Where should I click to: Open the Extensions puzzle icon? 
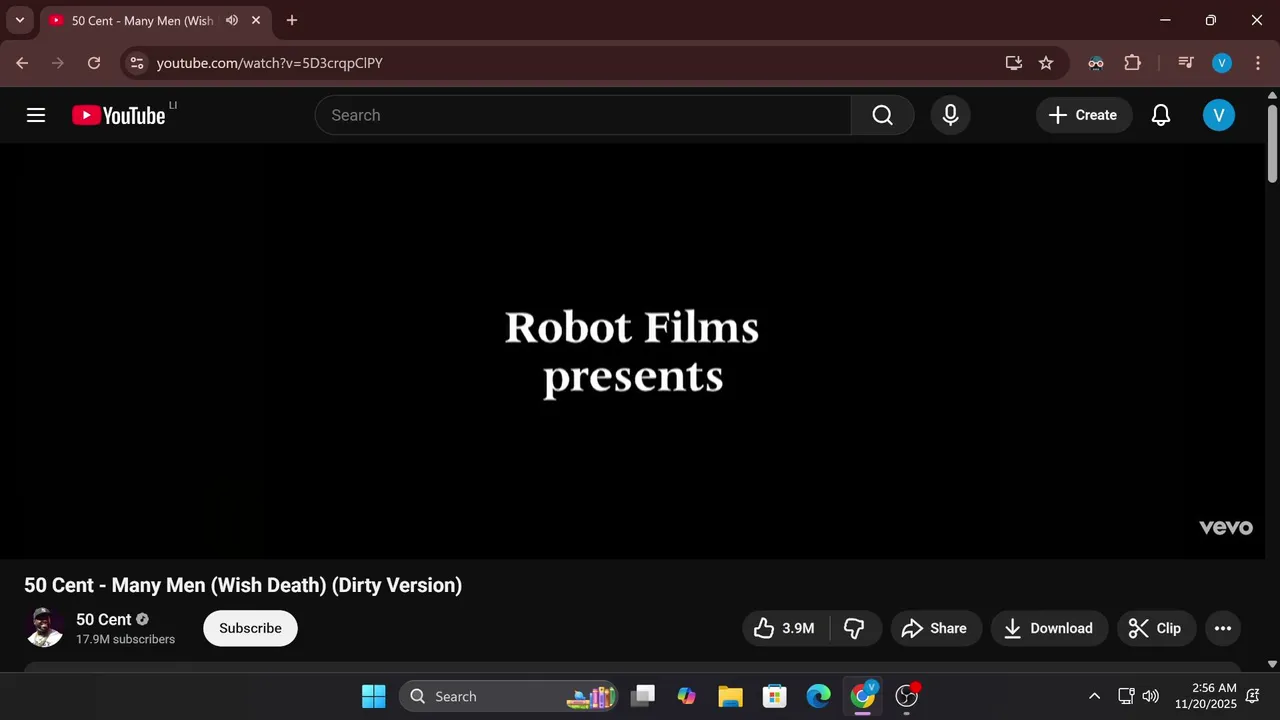(1132, 63)
